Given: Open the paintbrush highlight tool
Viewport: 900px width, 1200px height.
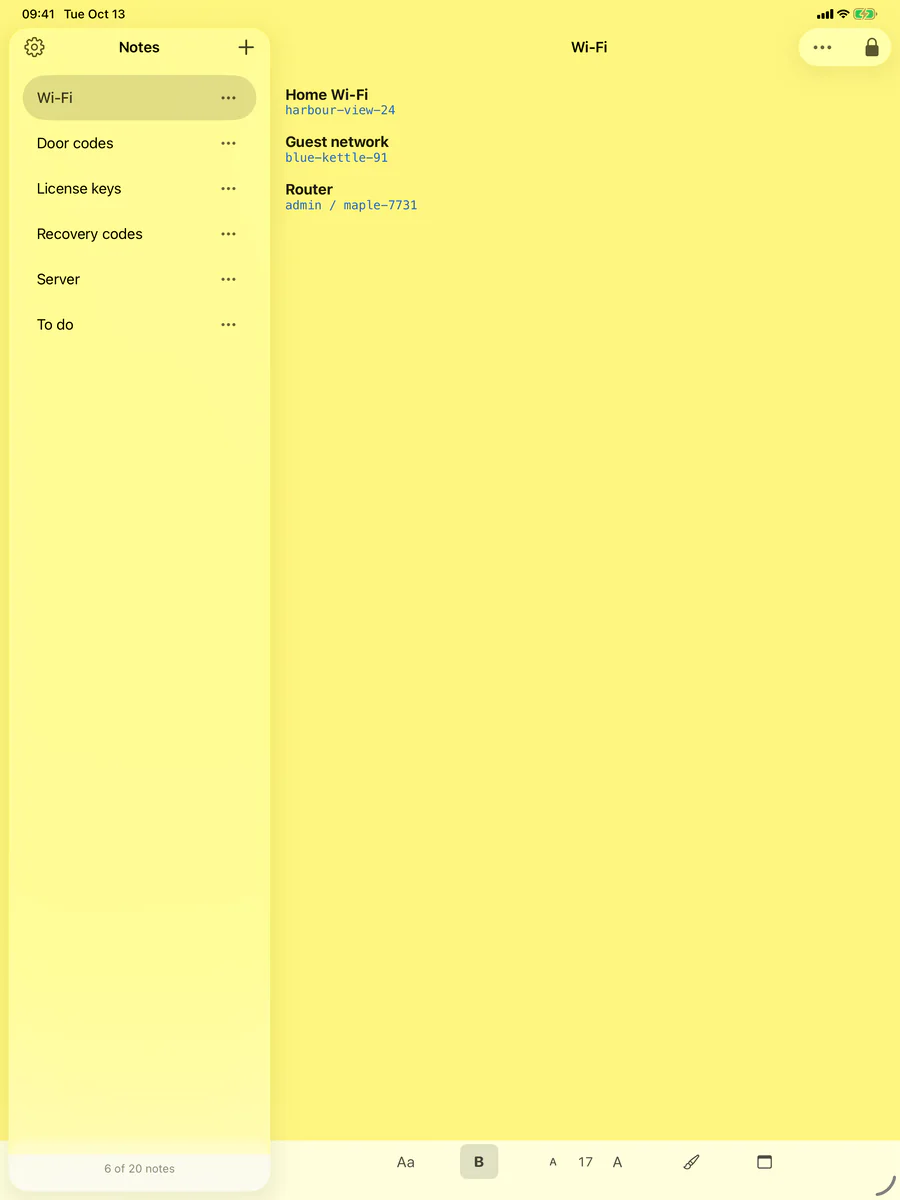Looking at the screenshot, I should (691, 1162).
